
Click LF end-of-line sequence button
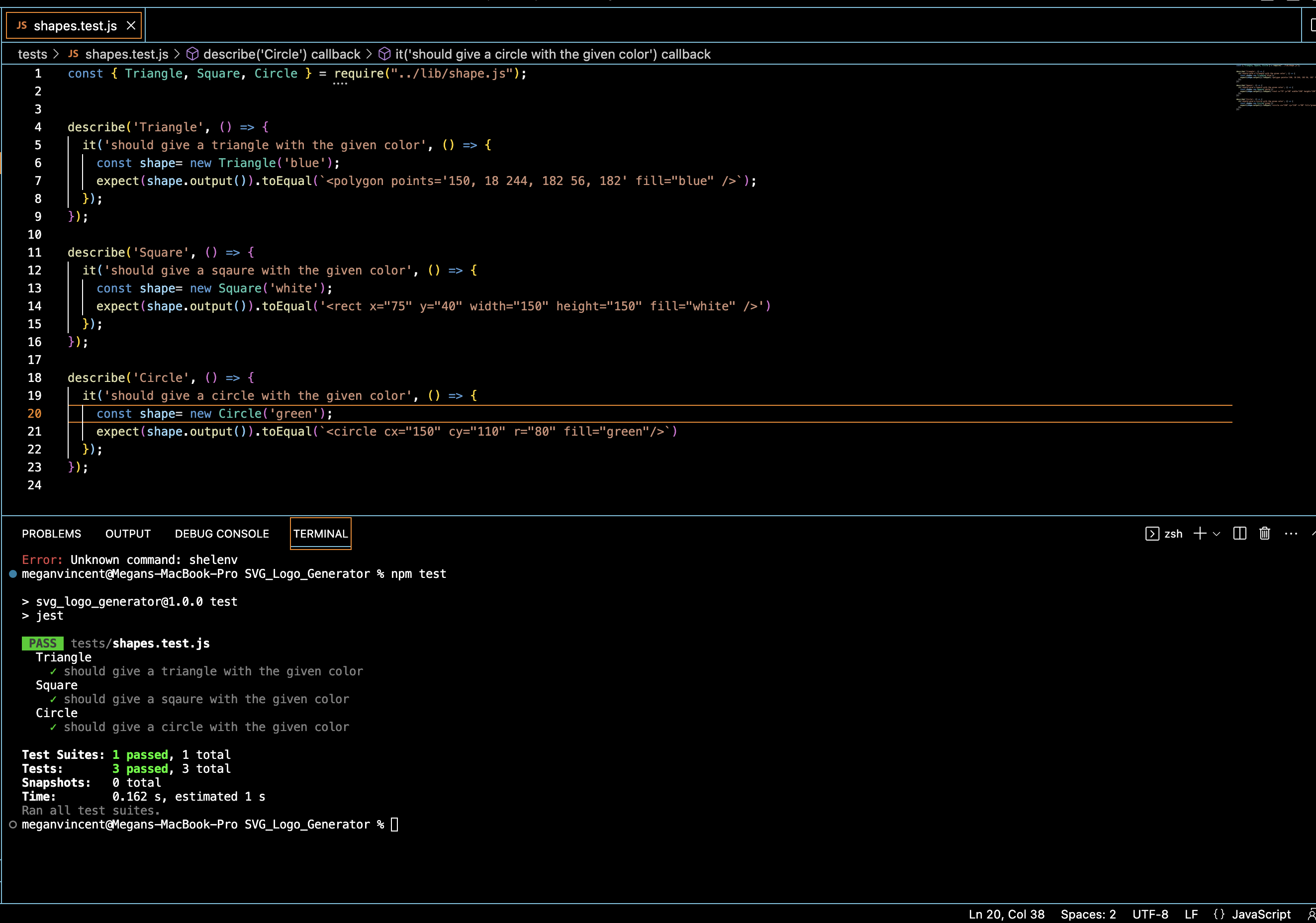tap(1191, 914)
